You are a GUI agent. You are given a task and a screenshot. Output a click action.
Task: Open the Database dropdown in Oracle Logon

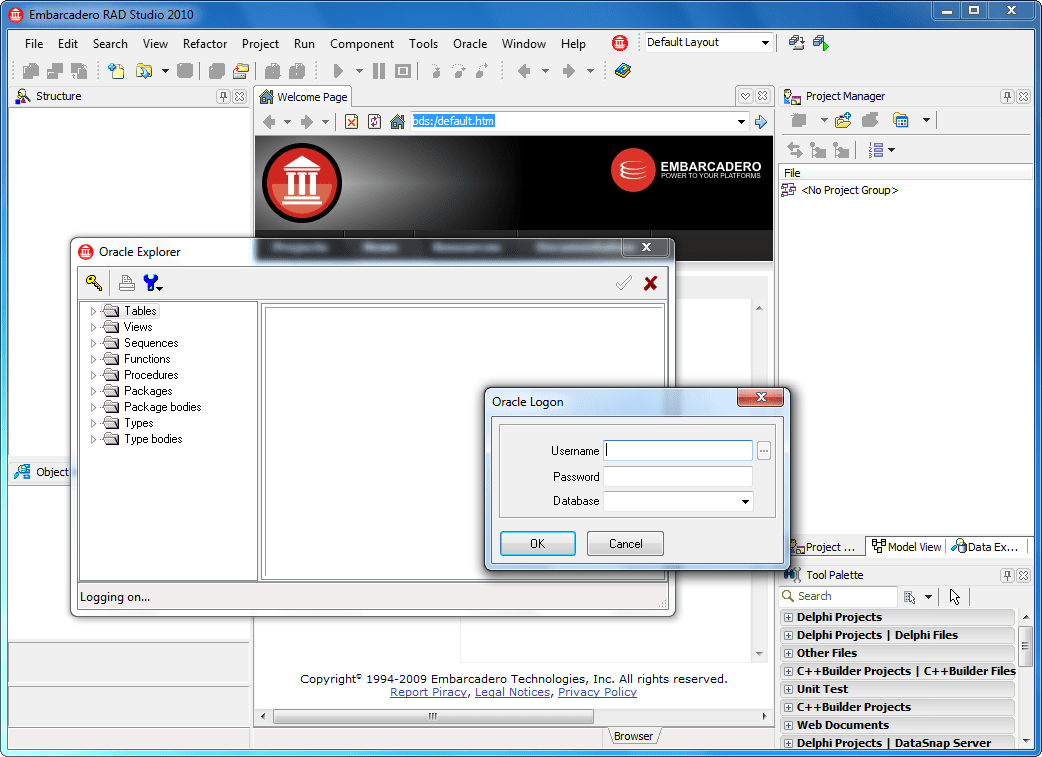[x=743, y=501]
